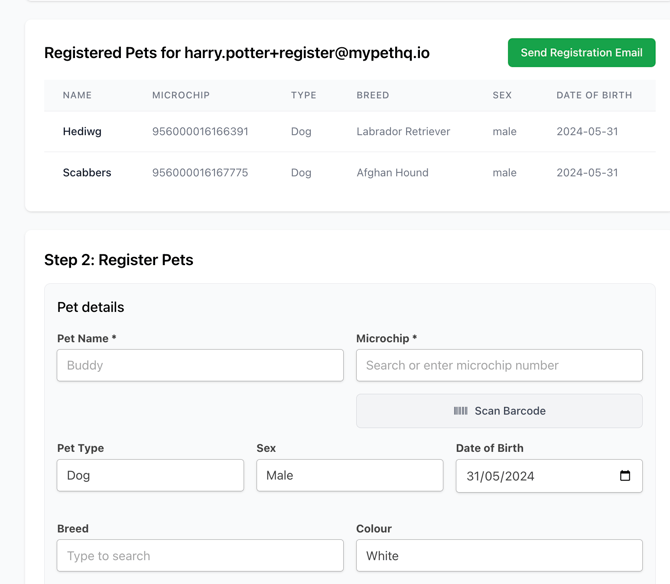
Task: Click the BREED column header
Action: tap(373, 95)
